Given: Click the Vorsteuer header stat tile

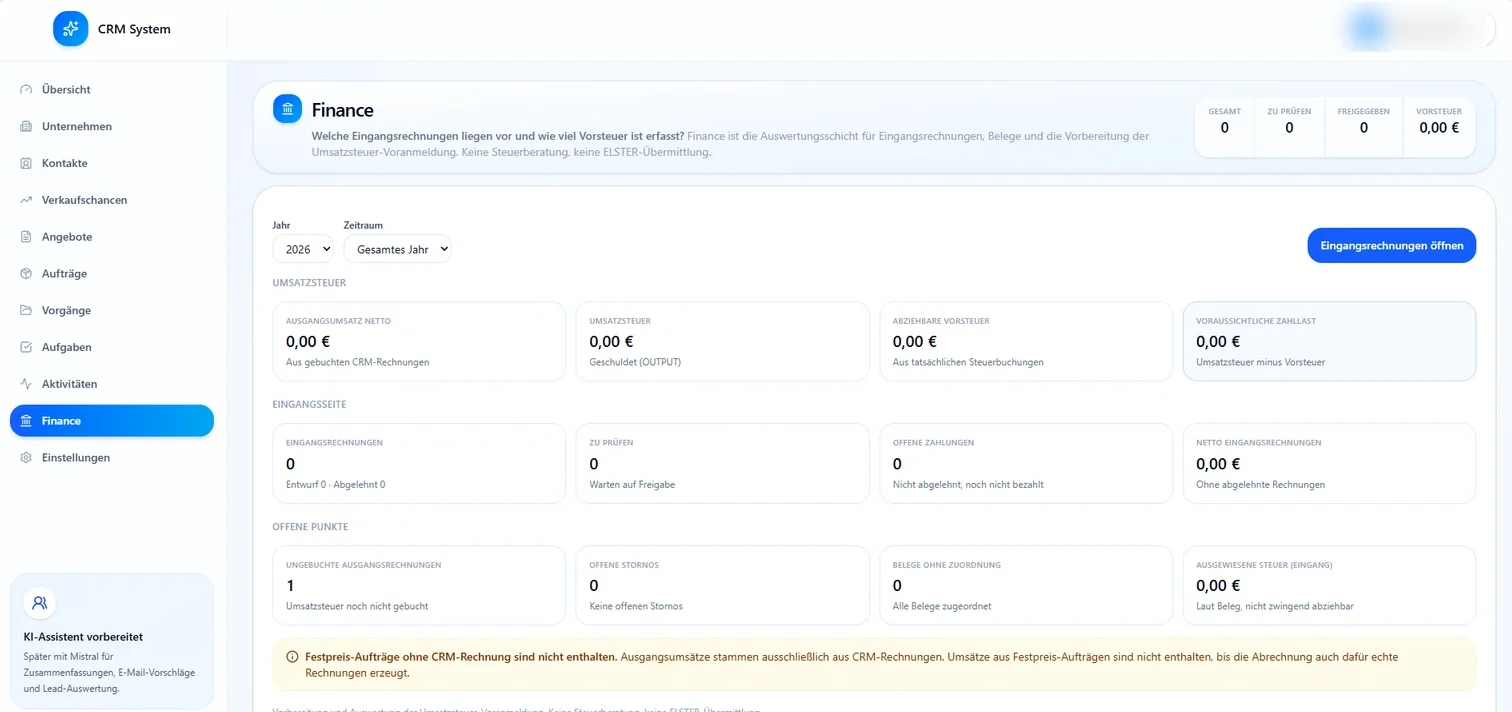Looking at the screenshot, I should 1439,127.
